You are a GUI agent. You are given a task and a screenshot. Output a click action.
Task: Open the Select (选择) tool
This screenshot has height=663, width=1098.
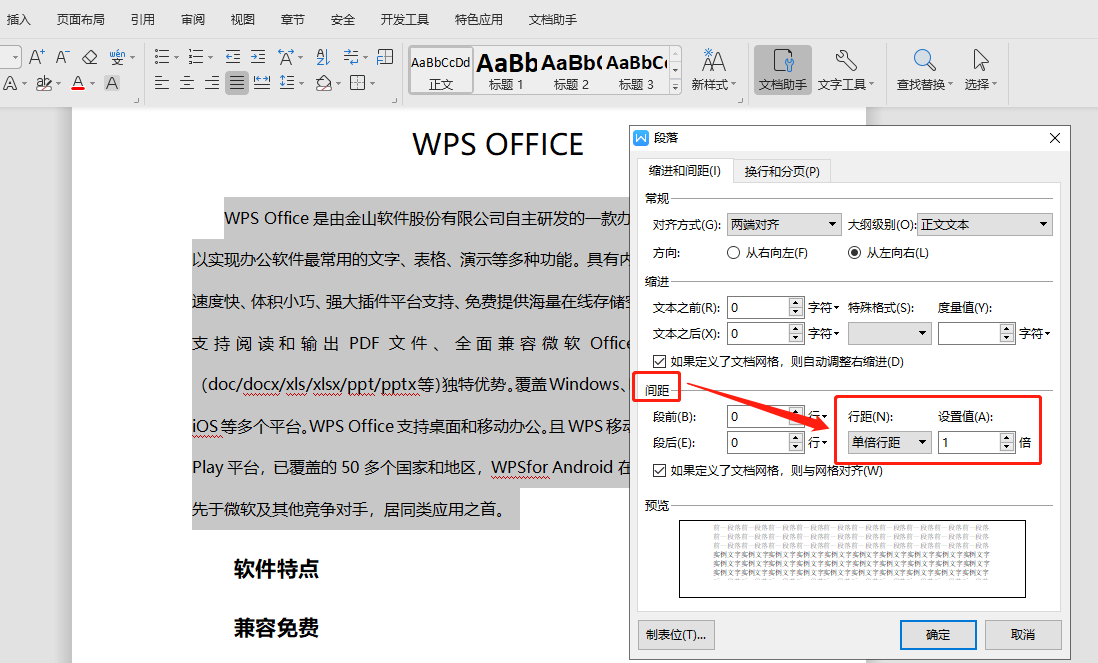tap(980, 69)
